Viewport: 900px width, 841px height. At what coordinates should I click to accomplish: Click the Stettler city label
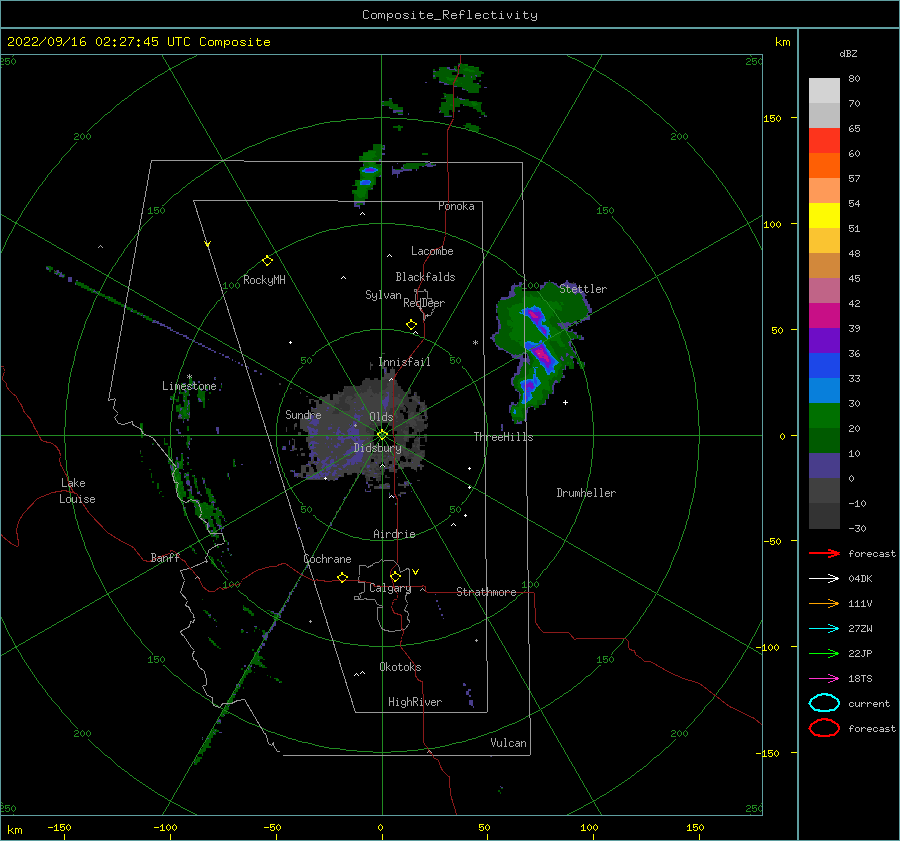(x=583, y=289)
